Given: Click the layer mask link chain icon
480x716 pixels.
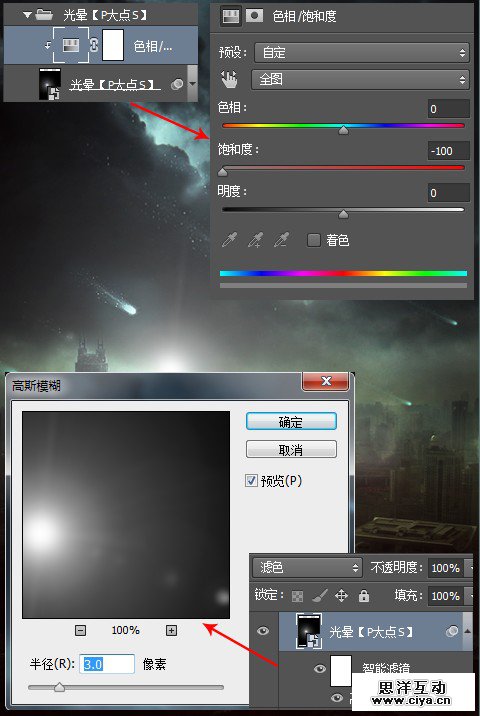Looking at the screenshot, I should point(94,45).
